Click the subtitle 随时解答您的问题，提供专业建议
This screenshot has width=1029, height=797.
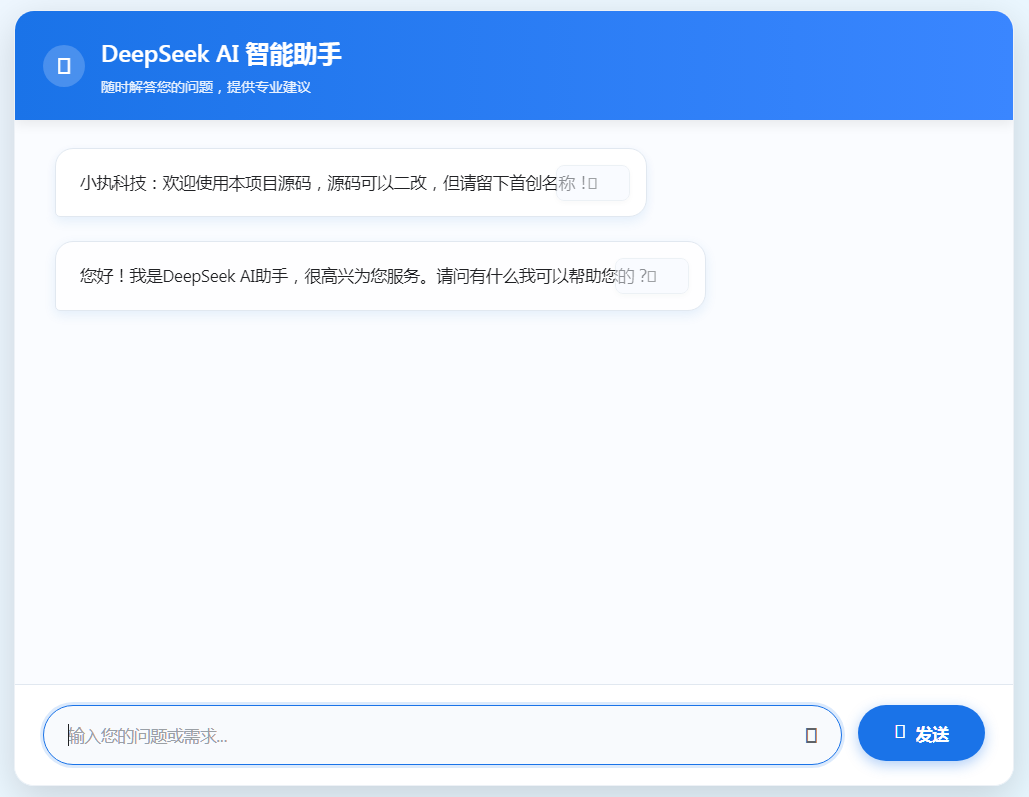pyautogui.click(x=205, y=87)
